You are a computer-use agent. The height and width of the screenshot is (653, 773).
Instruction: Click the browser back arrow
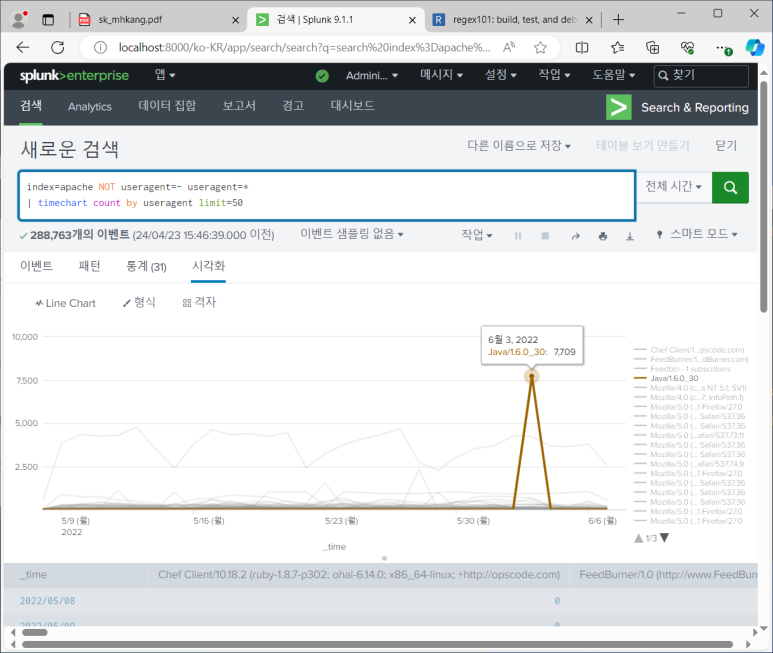coord(23,47)
